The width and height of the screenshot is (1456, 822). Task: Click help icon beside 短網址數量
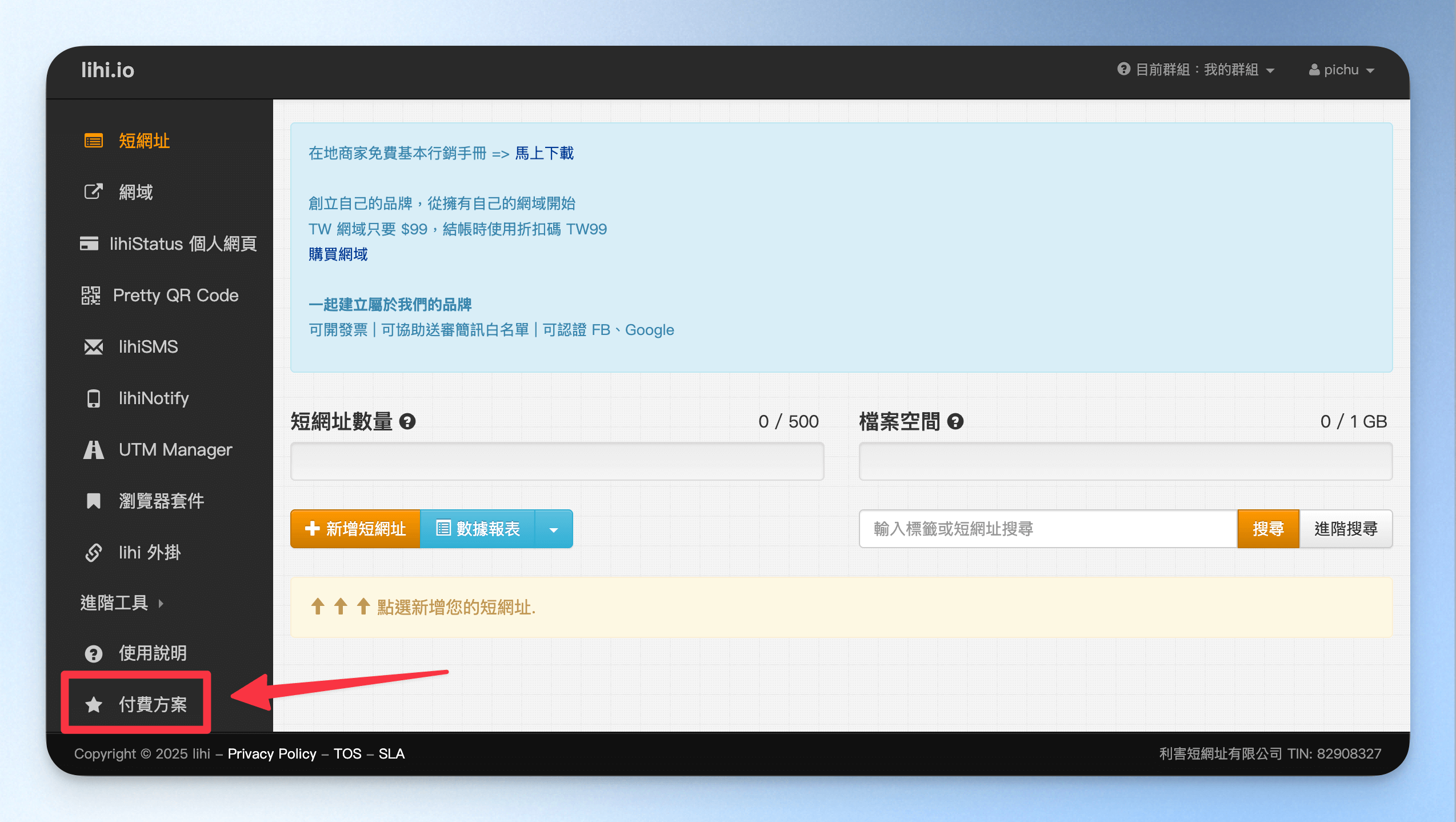407,422
